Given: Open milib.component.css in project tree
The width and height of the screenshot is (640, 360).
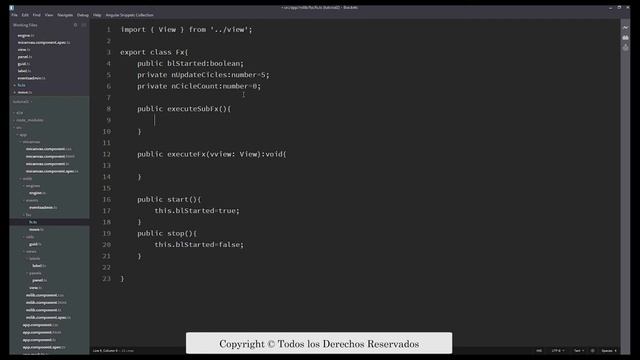Looking at the screenshot, I should click(x=44, y=295).
